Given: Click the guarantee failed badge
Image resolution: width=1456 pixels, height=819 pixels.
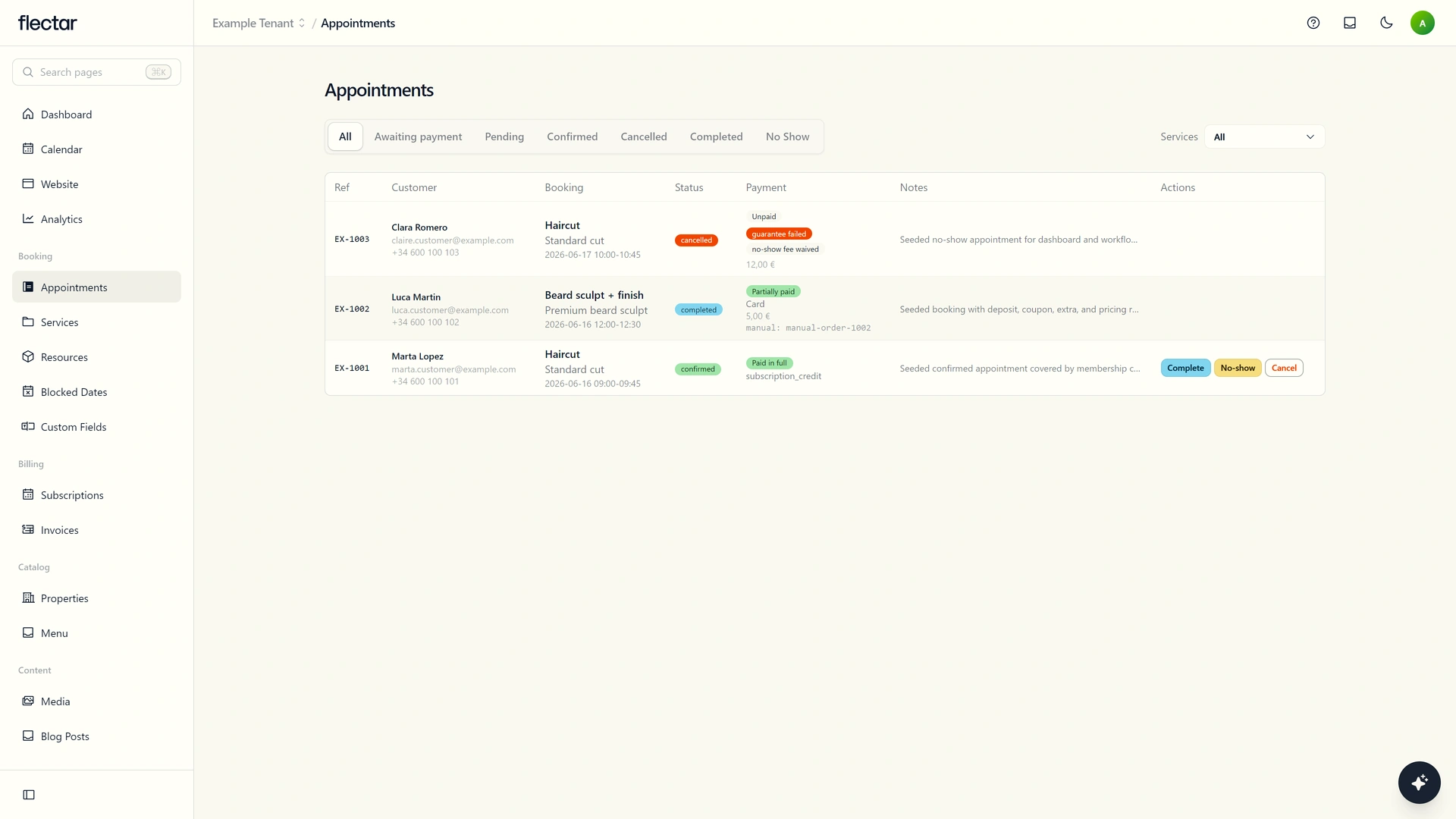Looking at the screenshot, I should click(779, 234).
